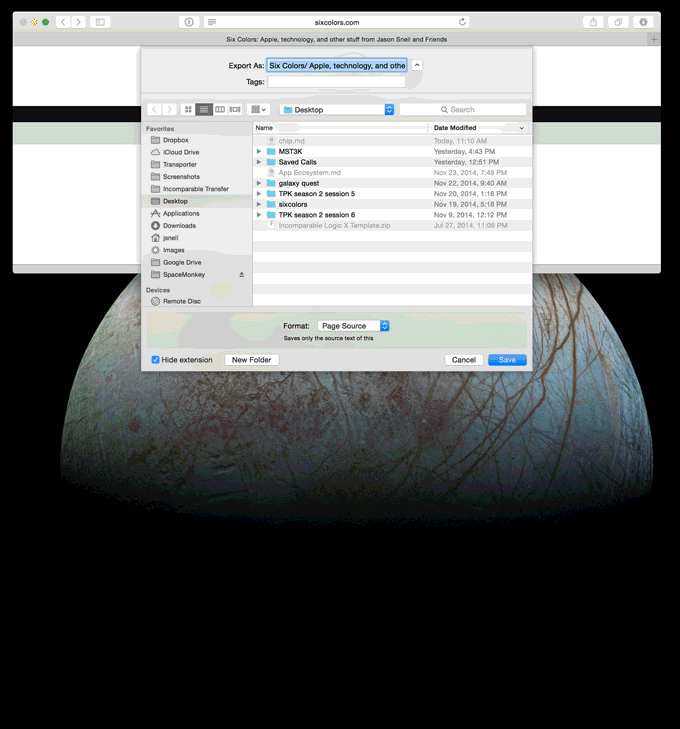This screenshot has height=729, width=680.
Task: Click the green Safari zoom button
Action: coord(46,22)
